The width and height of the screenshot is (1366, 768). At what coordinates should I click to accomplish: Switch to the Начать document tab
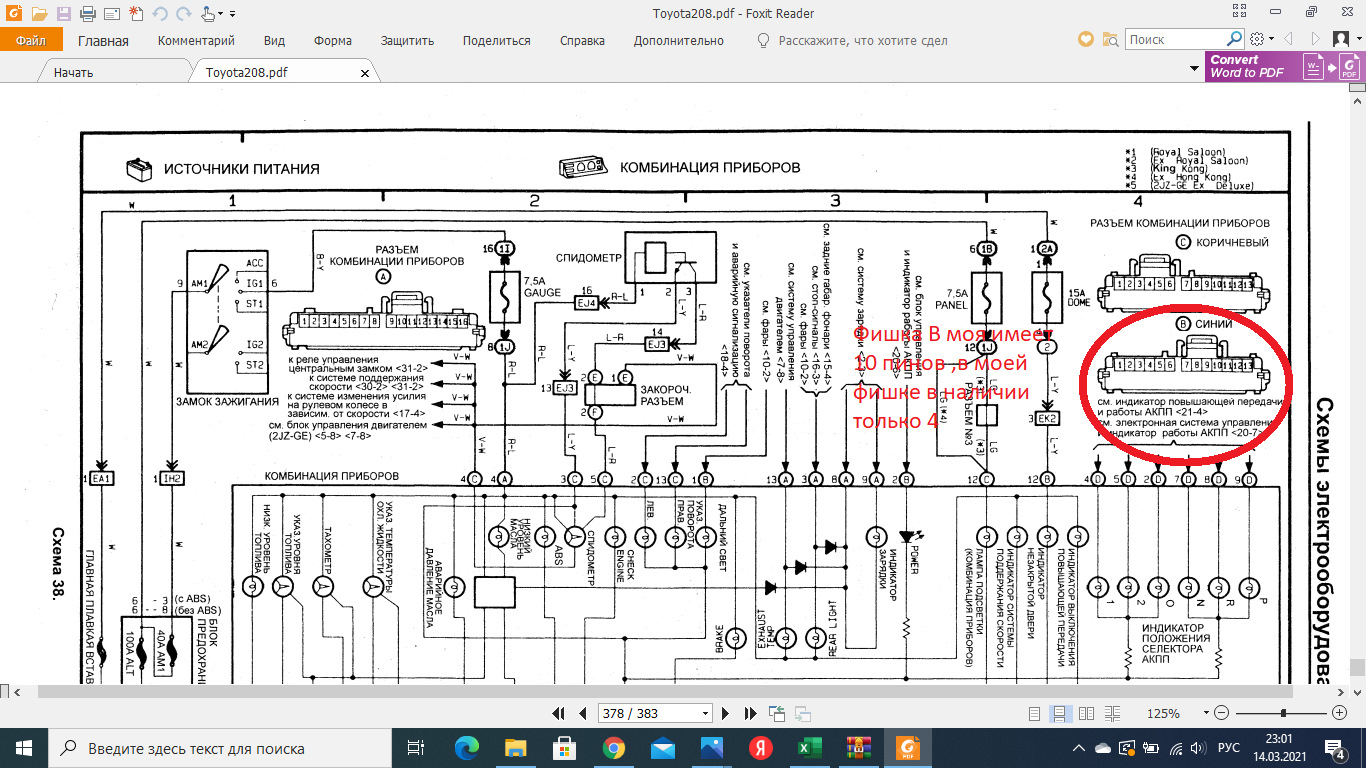(74, 73)
